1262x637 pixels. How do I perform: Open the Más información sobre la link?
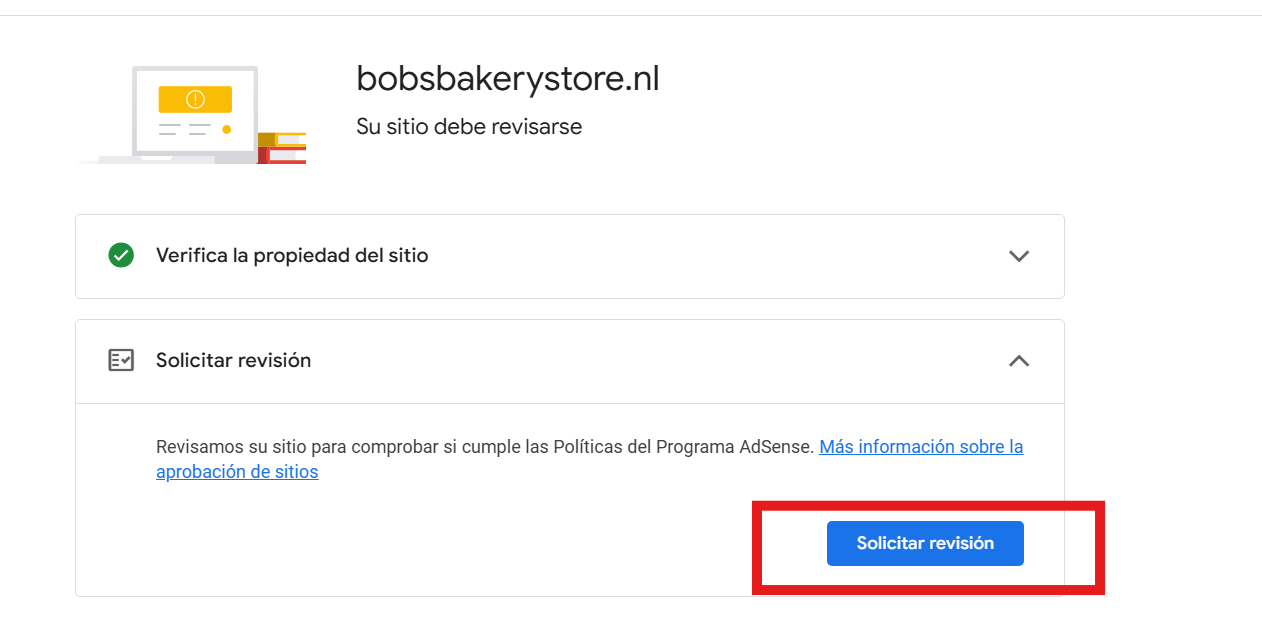tap(921, 447)
